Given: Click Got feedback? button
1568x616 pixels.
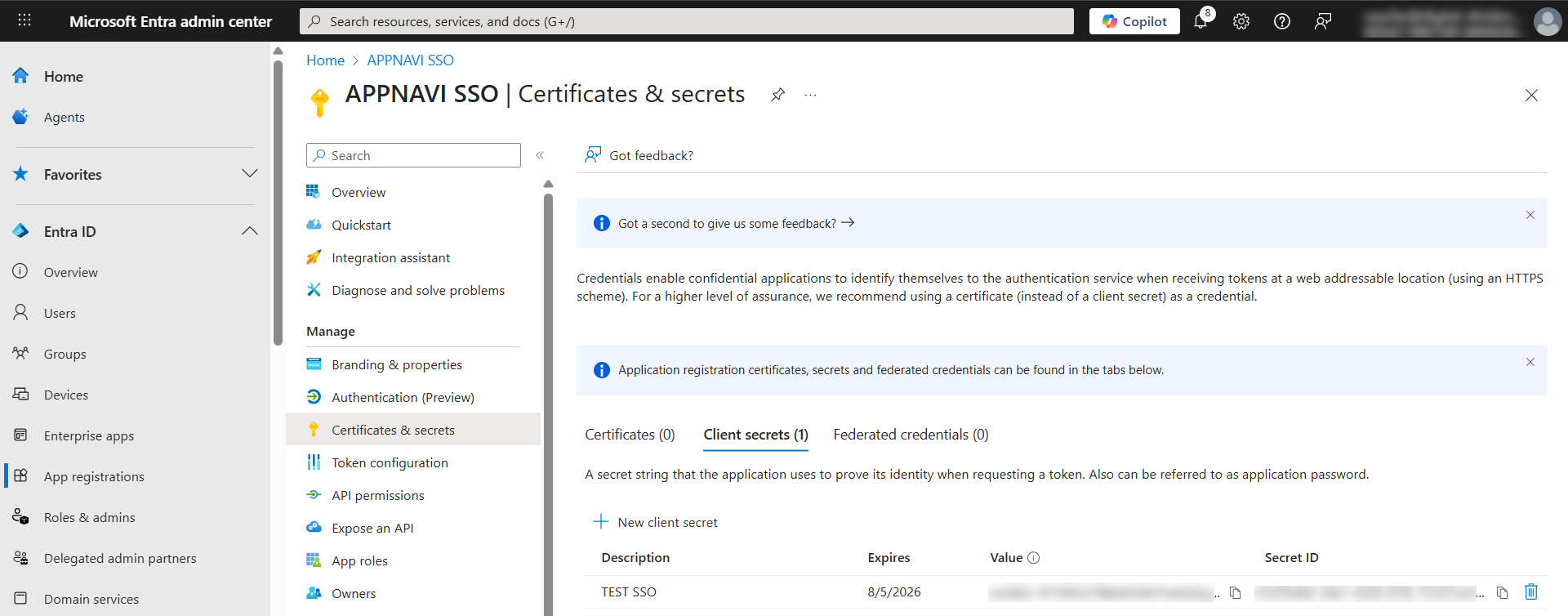Looking at the screenshot, I should coord(639,155).
